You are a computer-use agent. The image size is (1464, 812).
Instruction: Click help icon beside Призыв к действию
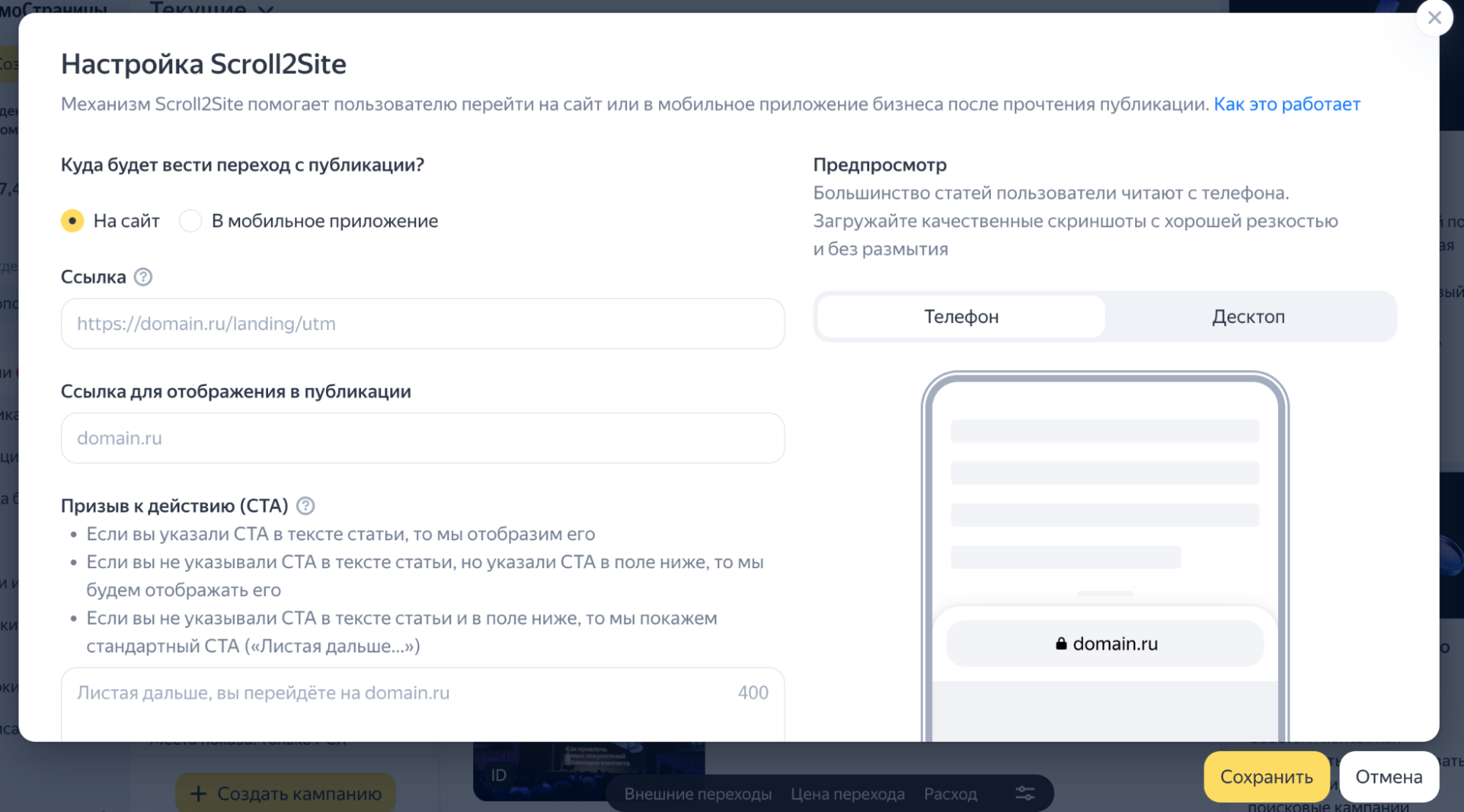(305, 506)
